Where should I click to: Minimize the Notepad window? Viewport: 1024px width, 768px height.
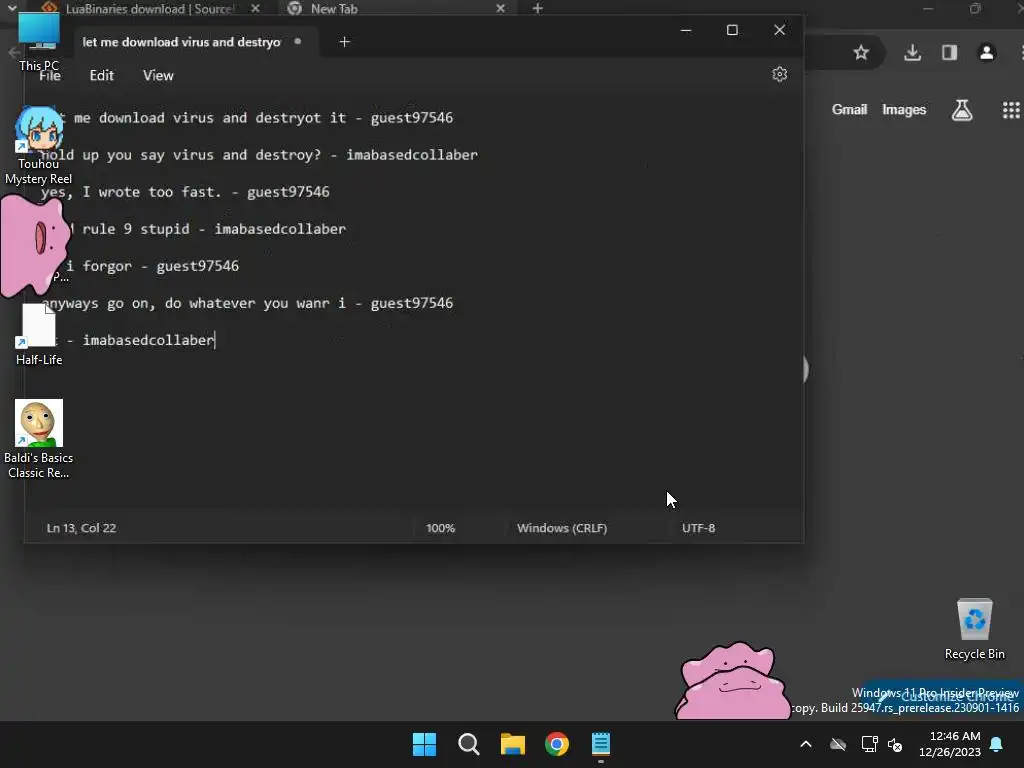tap(686, 30)
